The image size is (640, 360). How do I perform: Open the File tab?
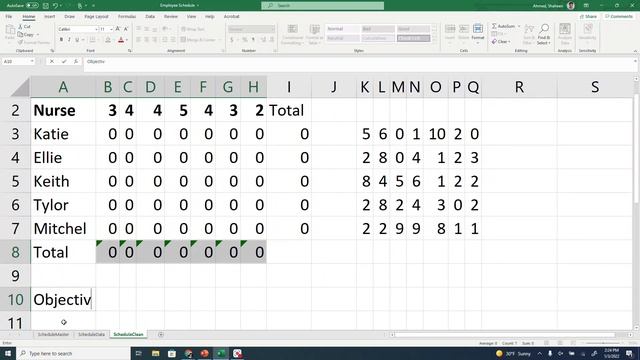tap(9, 17)
